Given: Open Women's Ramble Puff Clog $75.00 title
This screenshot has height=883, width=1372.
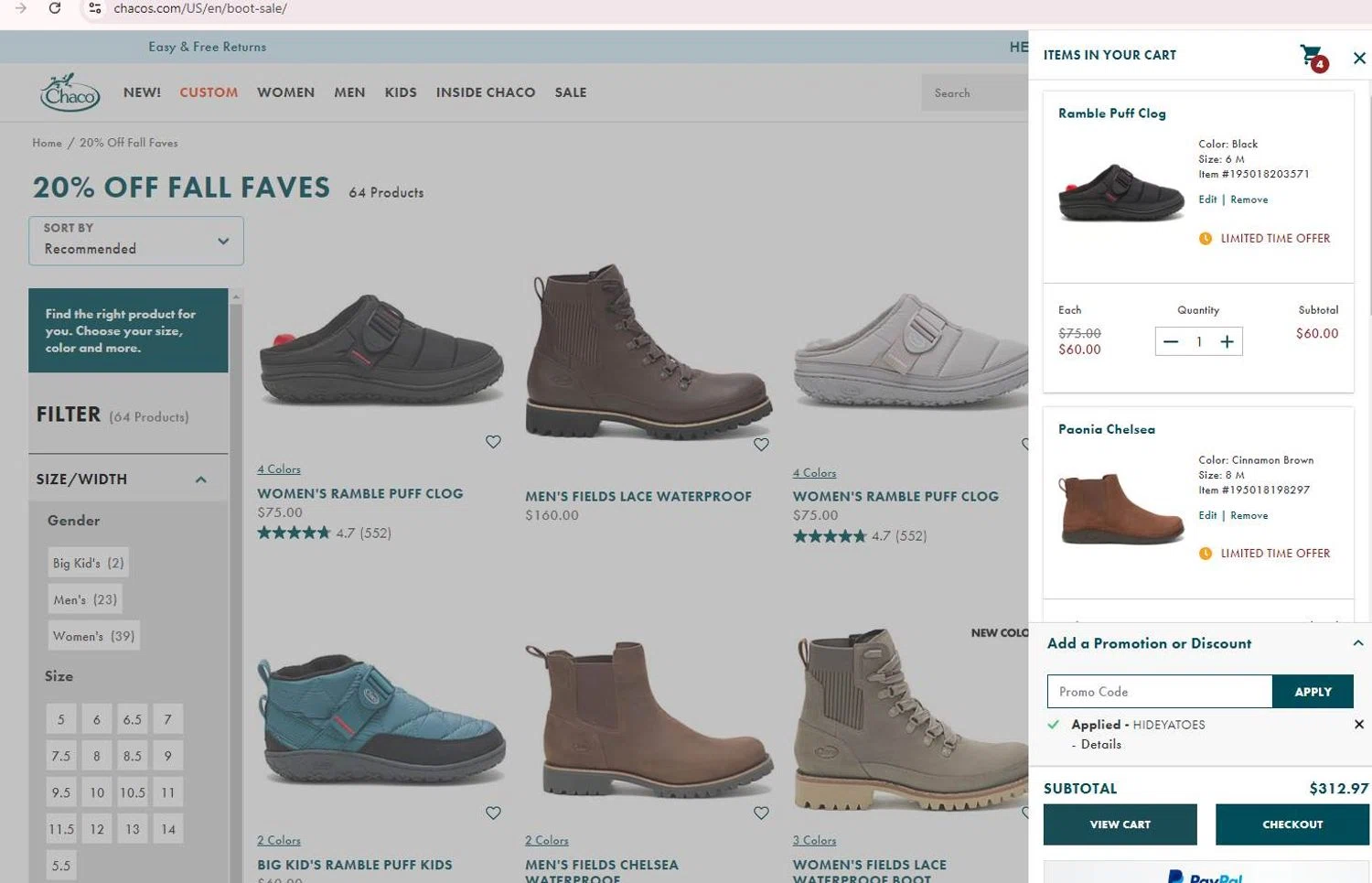Looking at the screenshot, I should pos(360,493).
